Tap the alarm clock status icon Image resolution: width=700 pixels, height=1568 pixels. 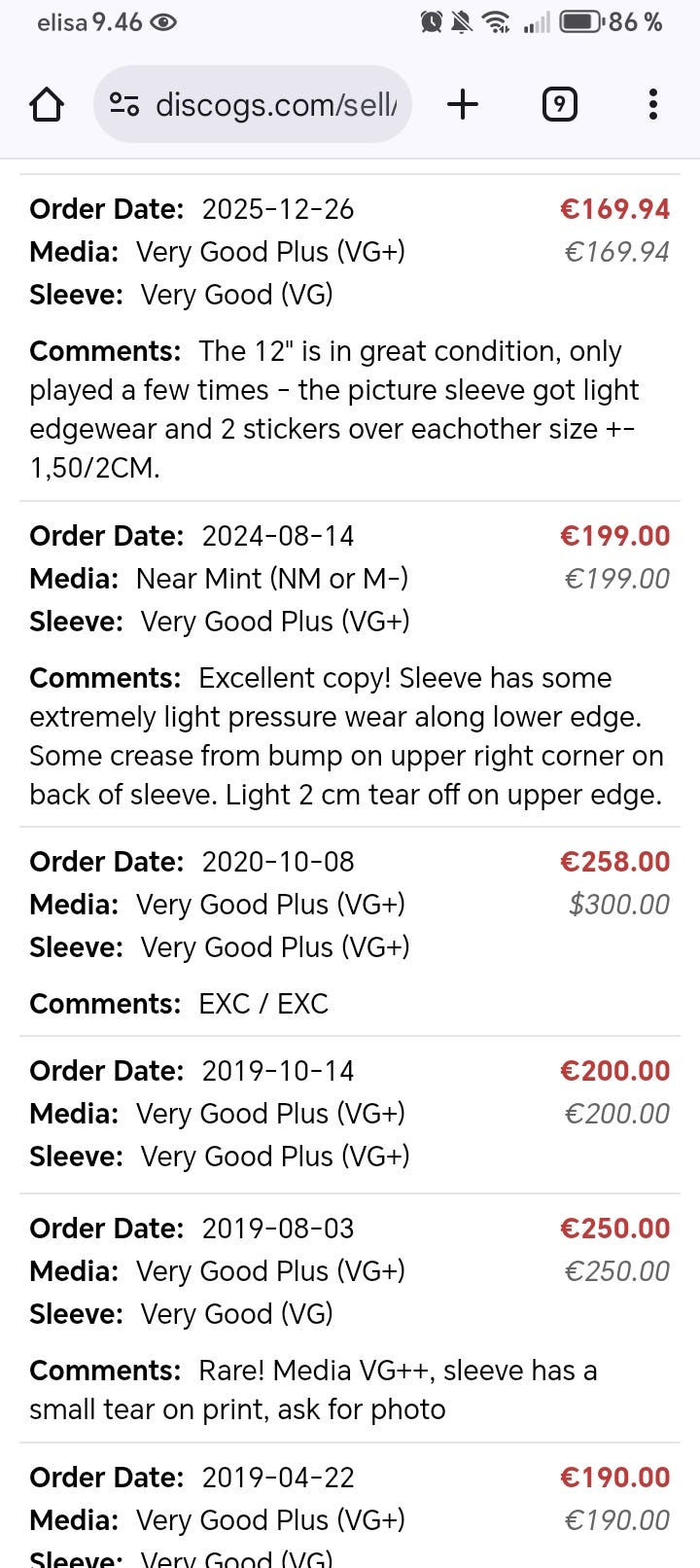click(x=432, y=21)
